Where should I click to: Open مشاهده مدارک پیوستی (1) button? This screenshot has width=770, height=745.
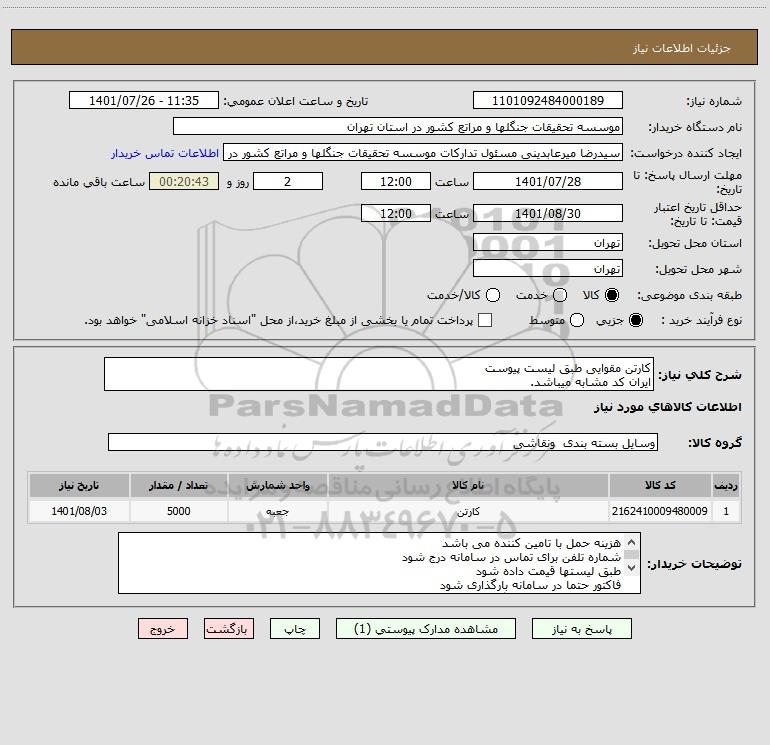[x=426, y=629]
